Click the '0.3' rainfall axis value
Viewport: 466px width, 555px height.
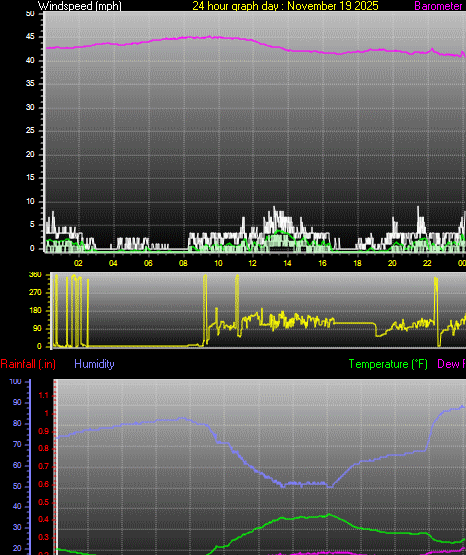point(43,538)
